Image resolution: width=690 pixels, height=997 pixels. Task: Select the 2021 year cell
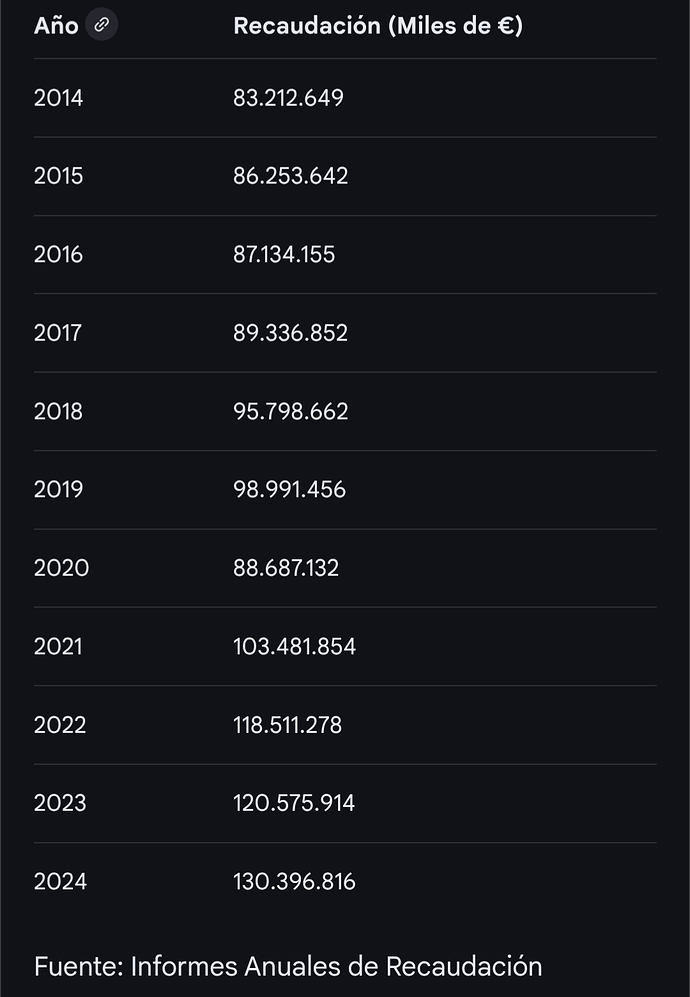[x=58, y=646]
